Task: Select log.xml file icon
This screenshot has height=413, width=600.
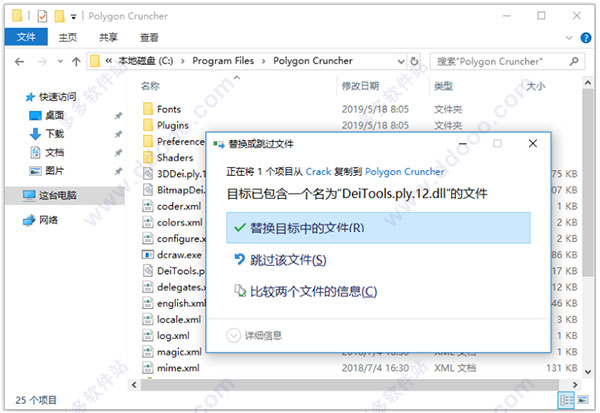Action: [148, 335]
